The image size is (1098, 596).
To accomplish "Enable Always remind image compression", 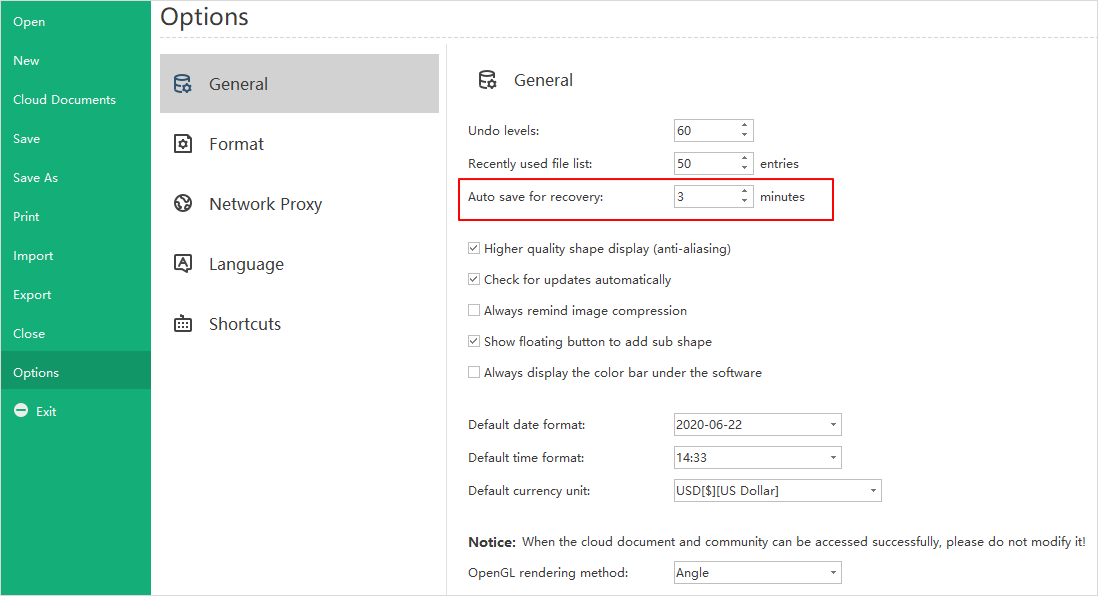I will (x=474, y=311).
